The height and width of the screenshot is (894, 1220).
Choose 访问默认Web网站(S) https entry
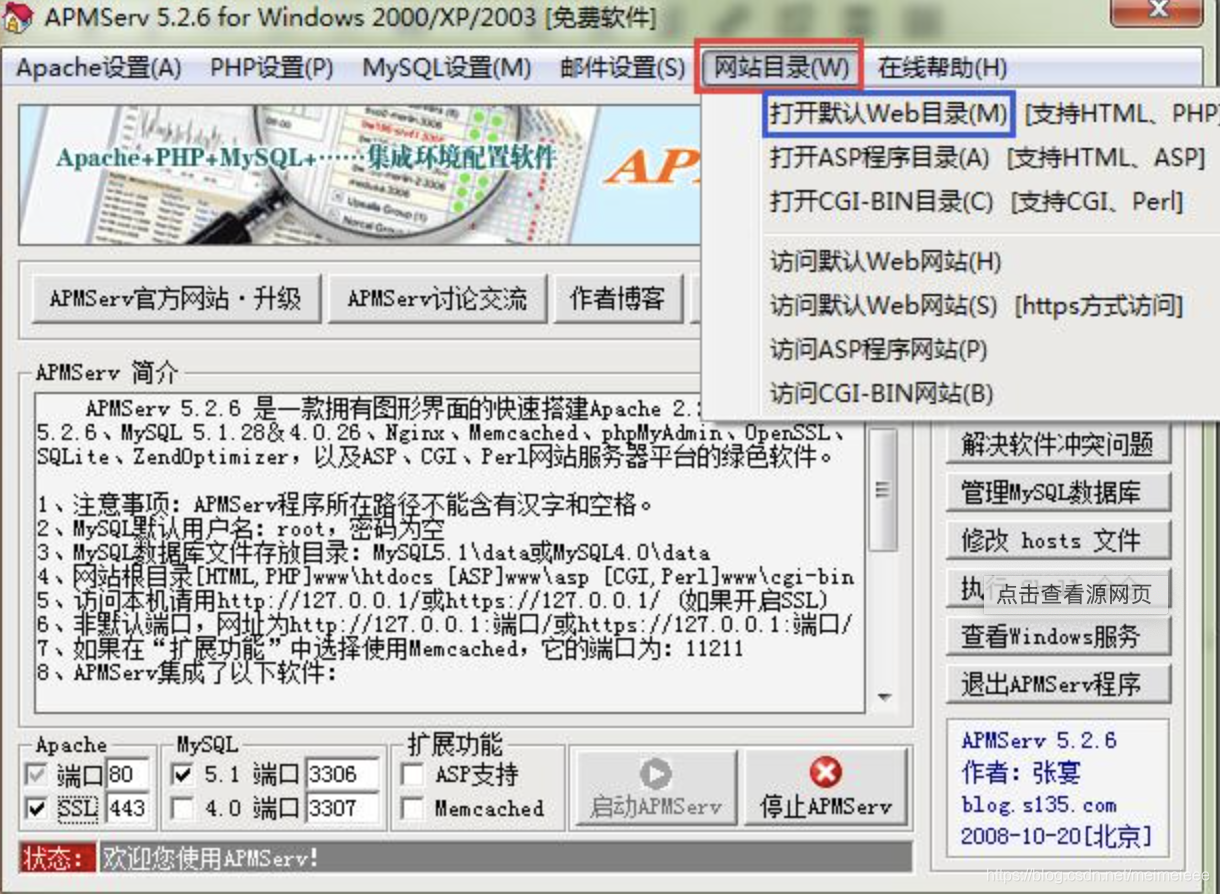[x=977, y=306]
